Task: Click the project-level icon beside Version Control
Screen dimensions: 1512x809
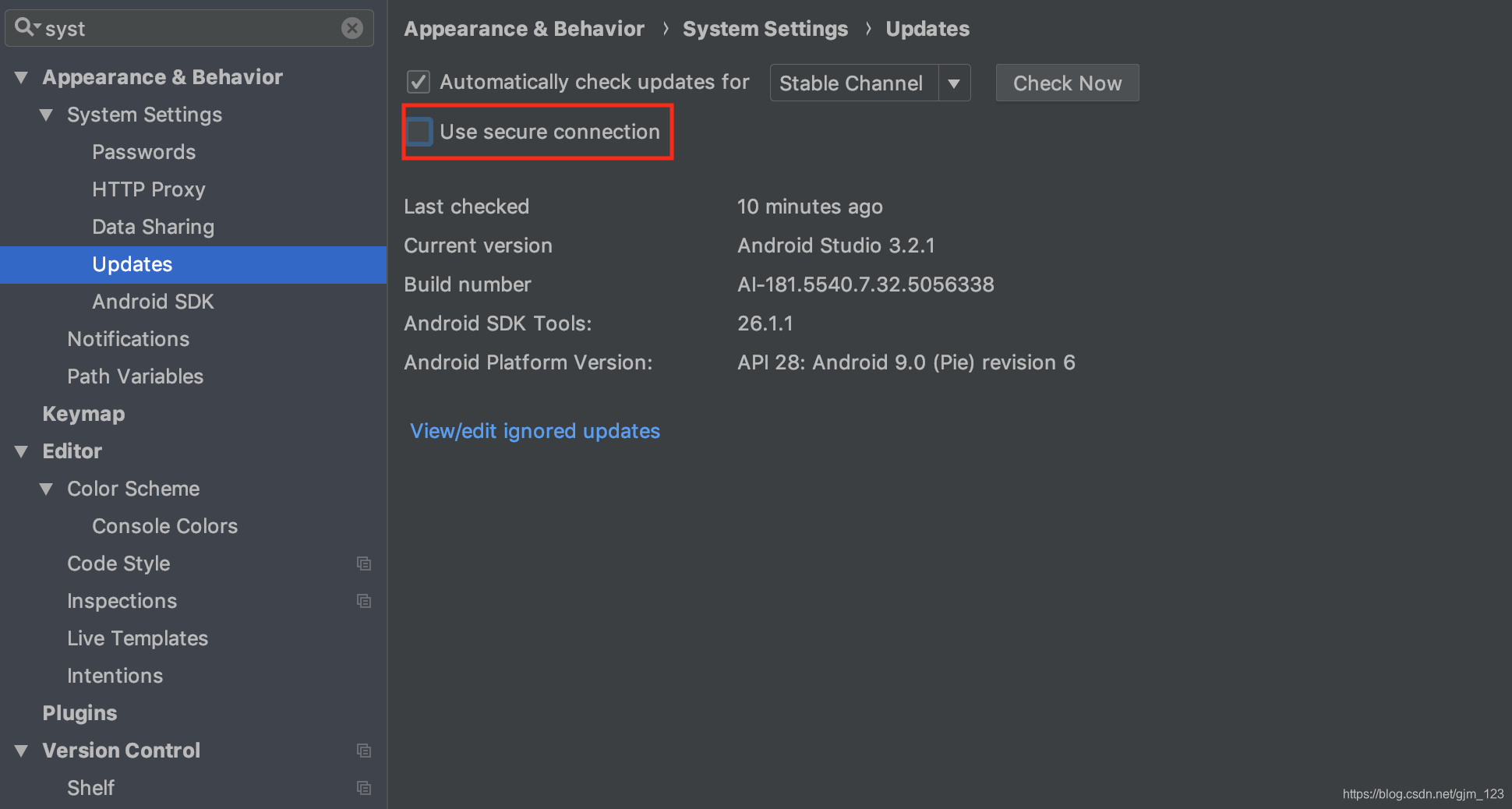Action: tap(364, 751)
